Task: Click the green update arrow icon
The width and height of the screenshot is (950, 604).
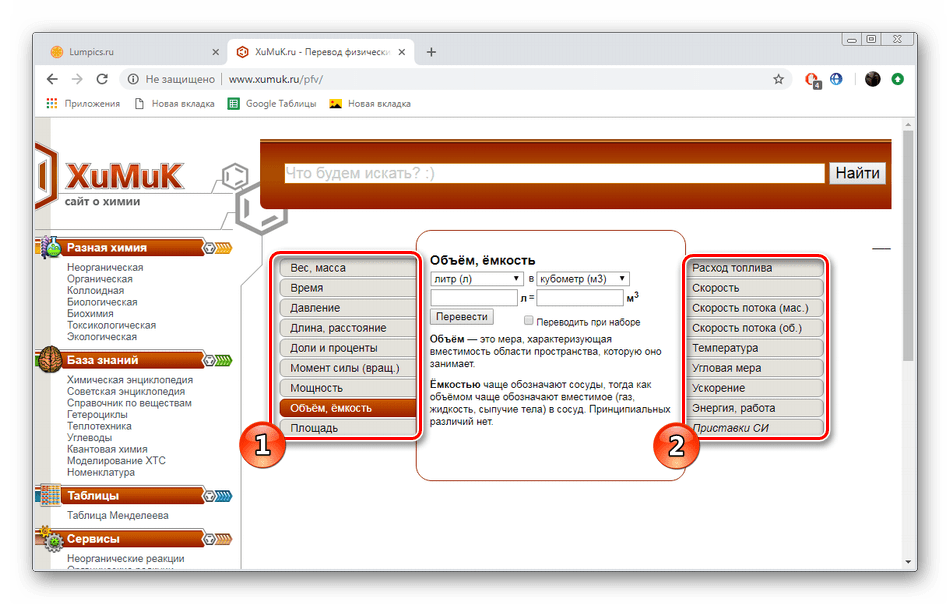Action: (x=898, y=79)
